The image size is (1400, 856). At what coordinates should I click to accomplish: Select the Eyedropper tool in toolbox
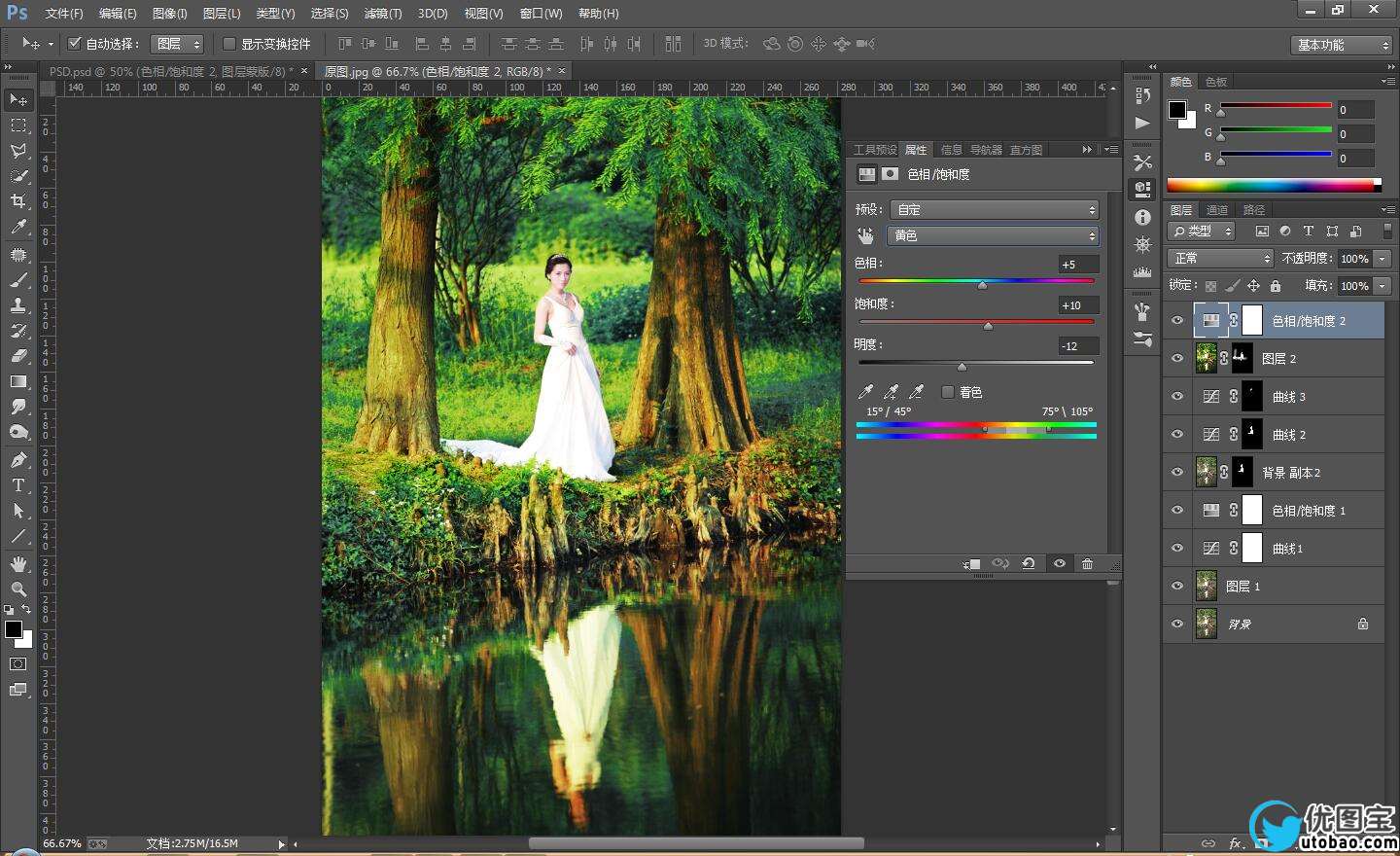[x=18, y=227]
